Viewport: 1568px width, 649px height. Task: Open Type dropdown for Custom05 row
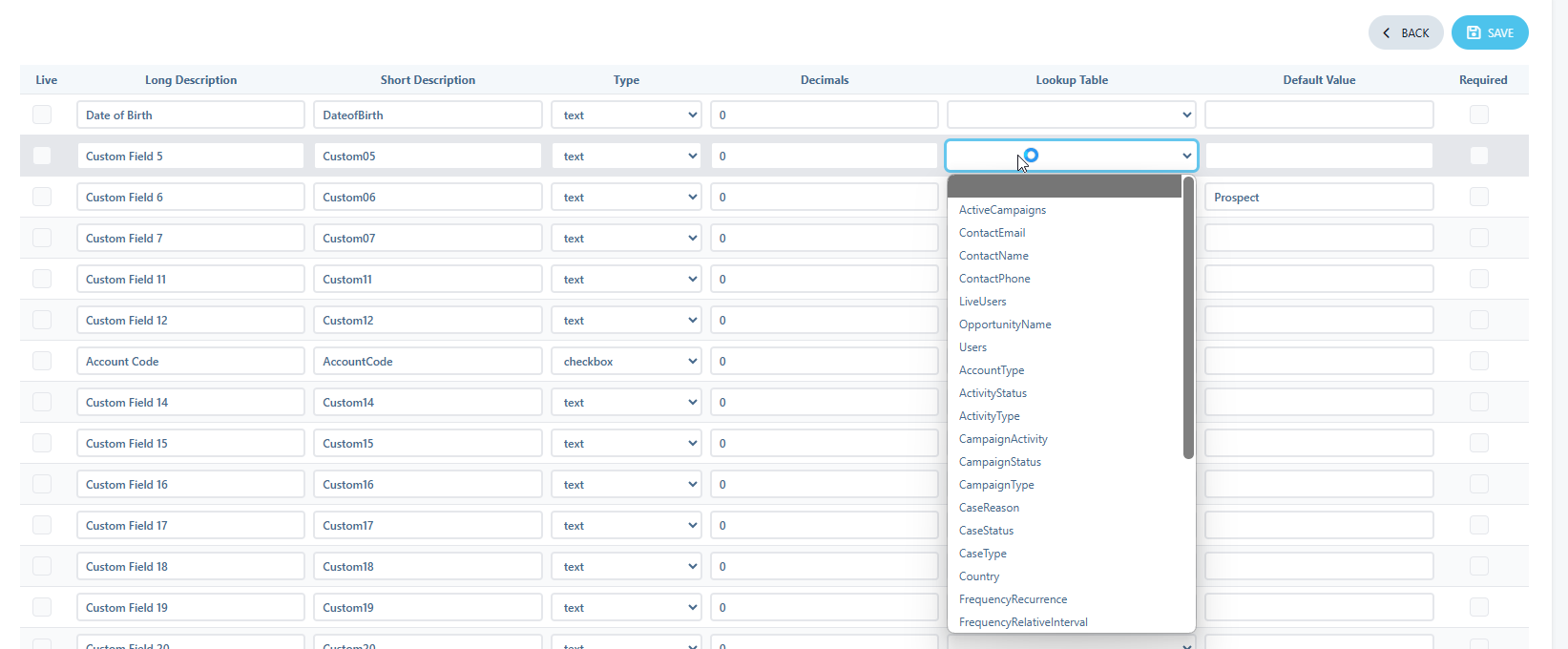pyautogui.click(x=626, y=156)
